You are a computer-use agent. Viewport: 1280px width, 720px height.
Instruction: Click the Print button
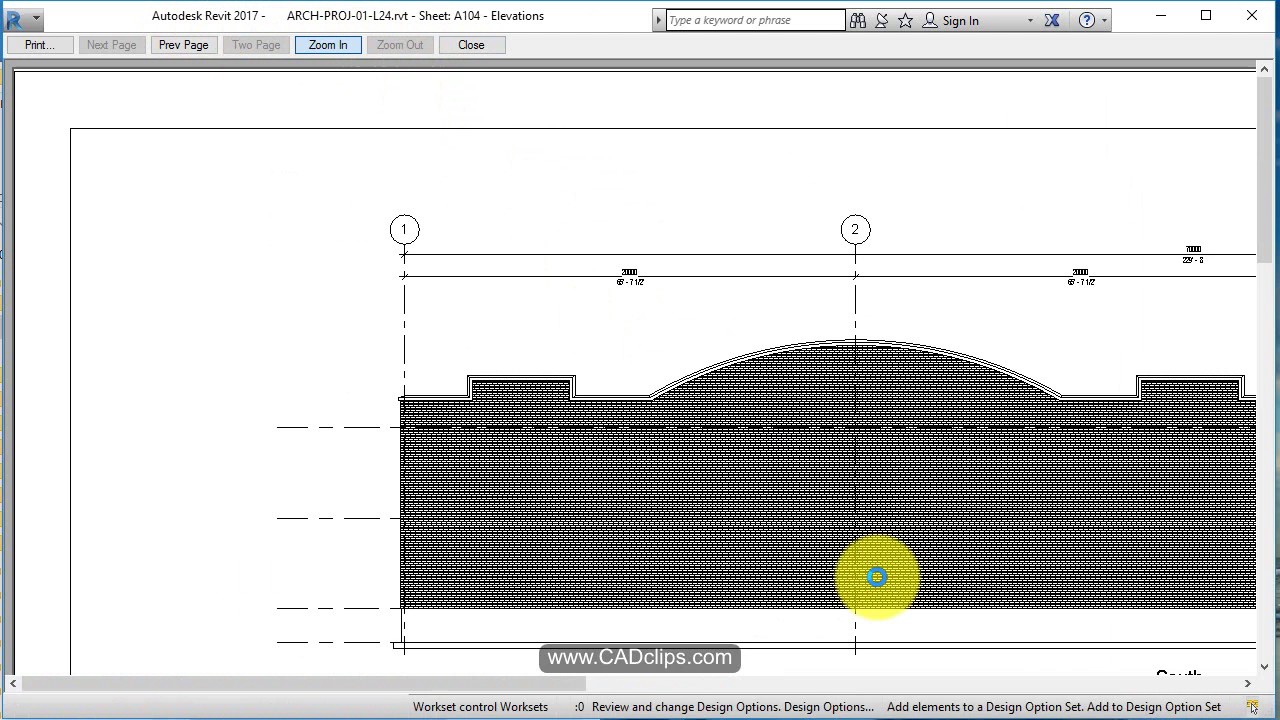pyautogui.click(x=39, y=44)
